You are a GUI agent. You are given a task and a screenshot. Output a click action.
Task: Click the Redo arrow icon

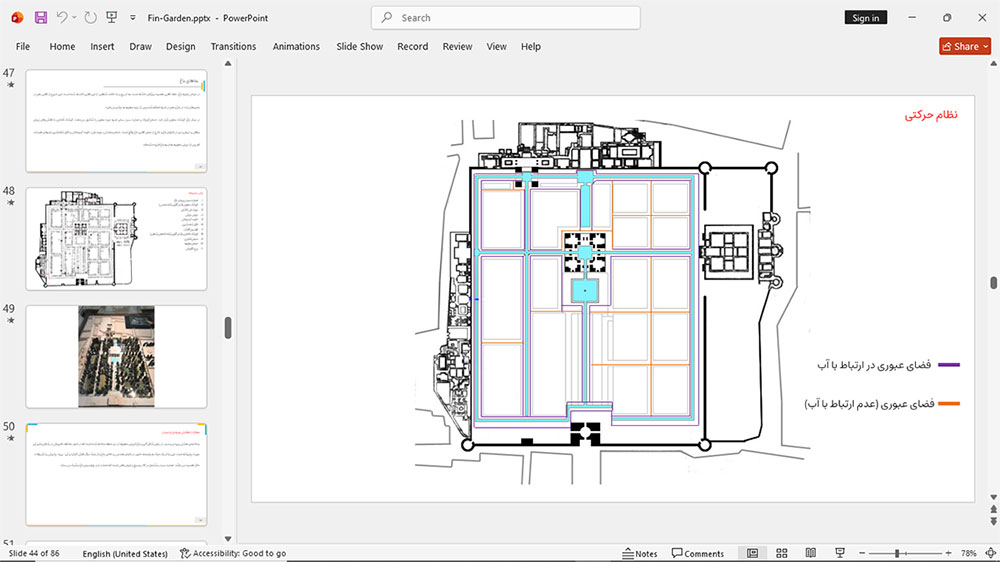(x=91, y=18)
